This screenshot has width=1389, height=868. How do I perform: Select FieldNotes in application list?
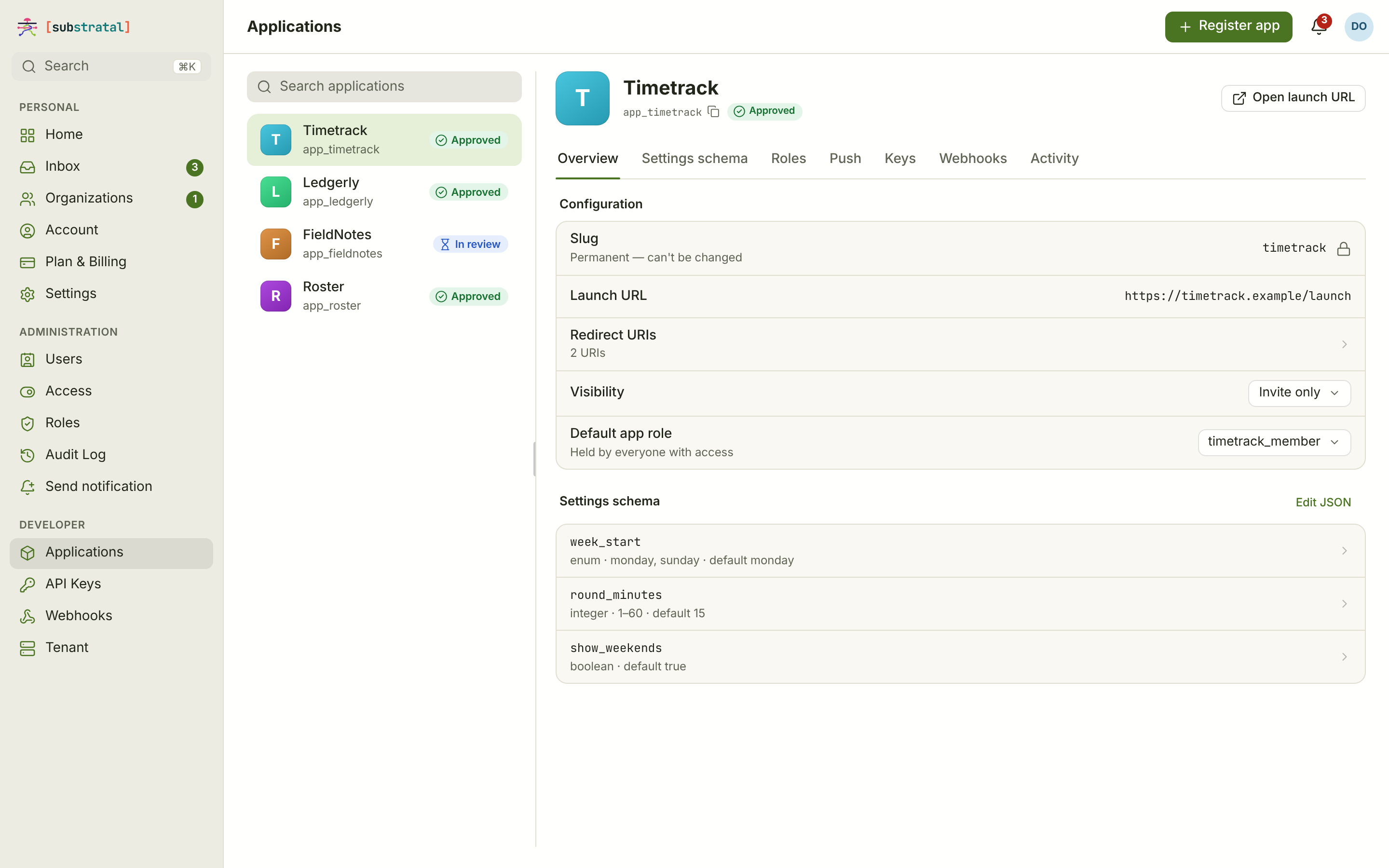point(384,244)
